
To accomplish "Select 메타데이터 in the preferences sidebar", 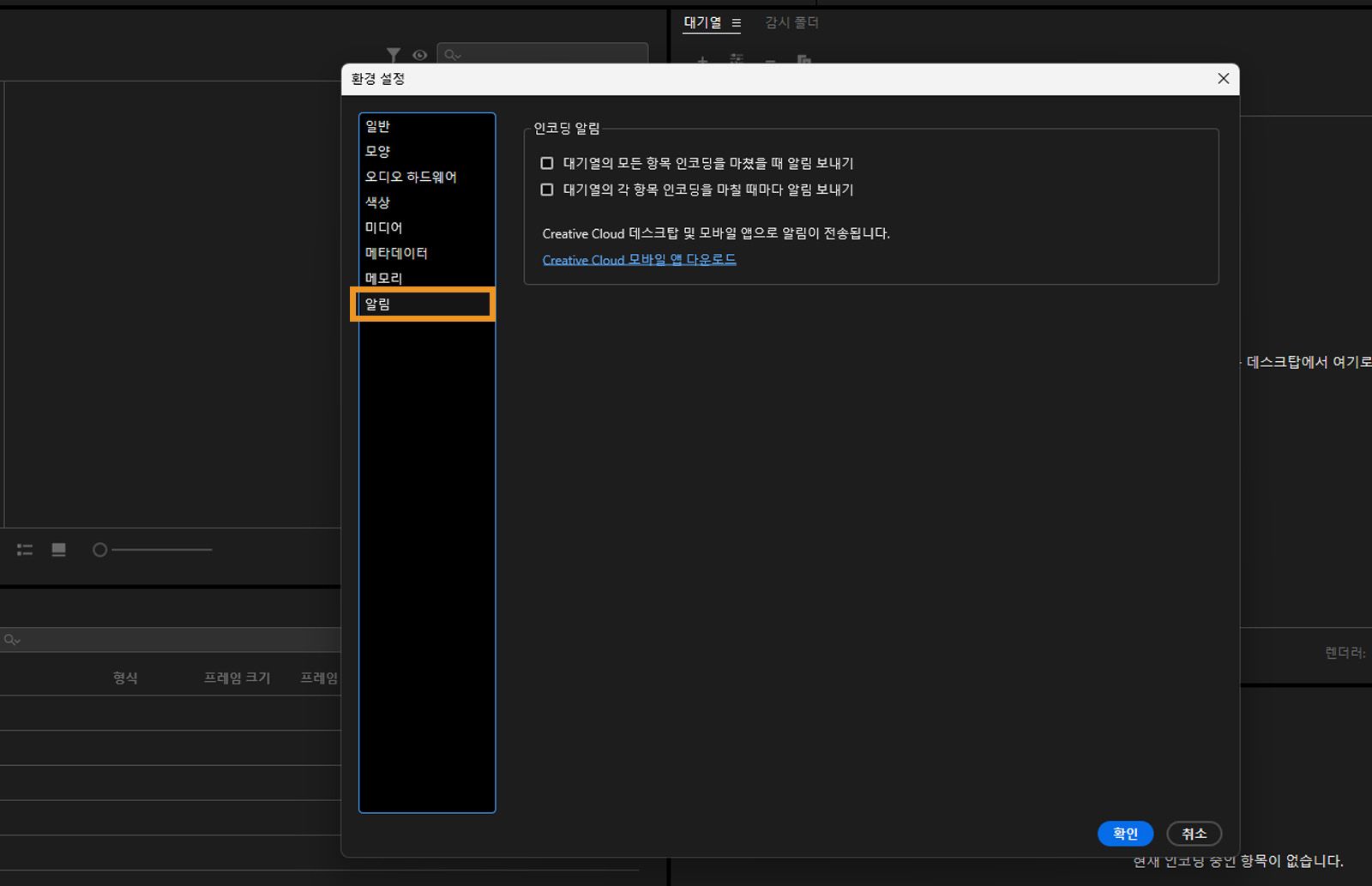I will click(396, 253).
